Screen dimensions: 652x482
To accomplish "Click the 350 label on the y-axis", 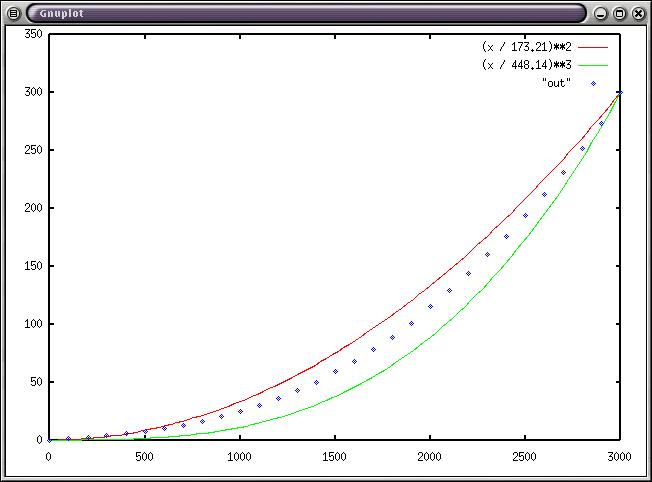I will click(32, 34).
